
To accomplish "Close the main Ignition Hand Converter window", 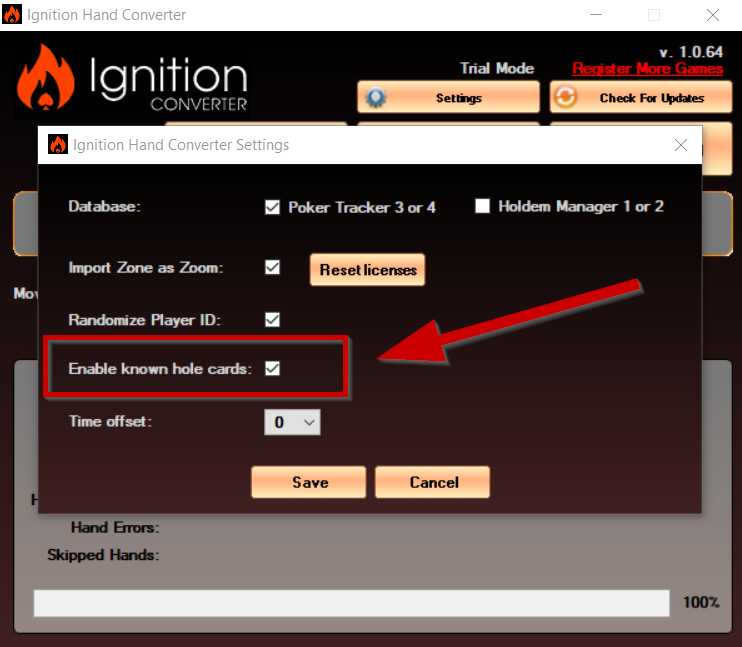I will click(x=713, y=15).
